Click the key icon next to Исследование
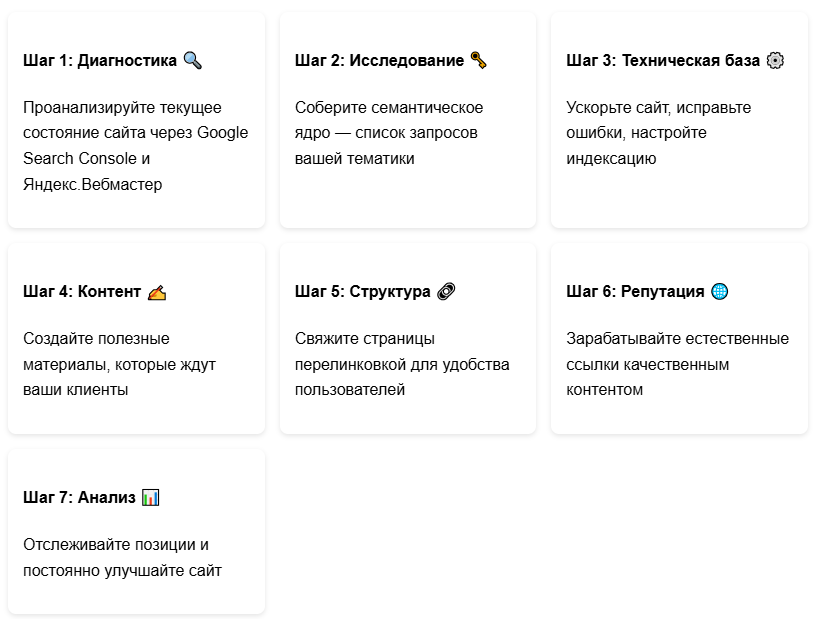This screenshot has height=619, width=815. [478, 60]
